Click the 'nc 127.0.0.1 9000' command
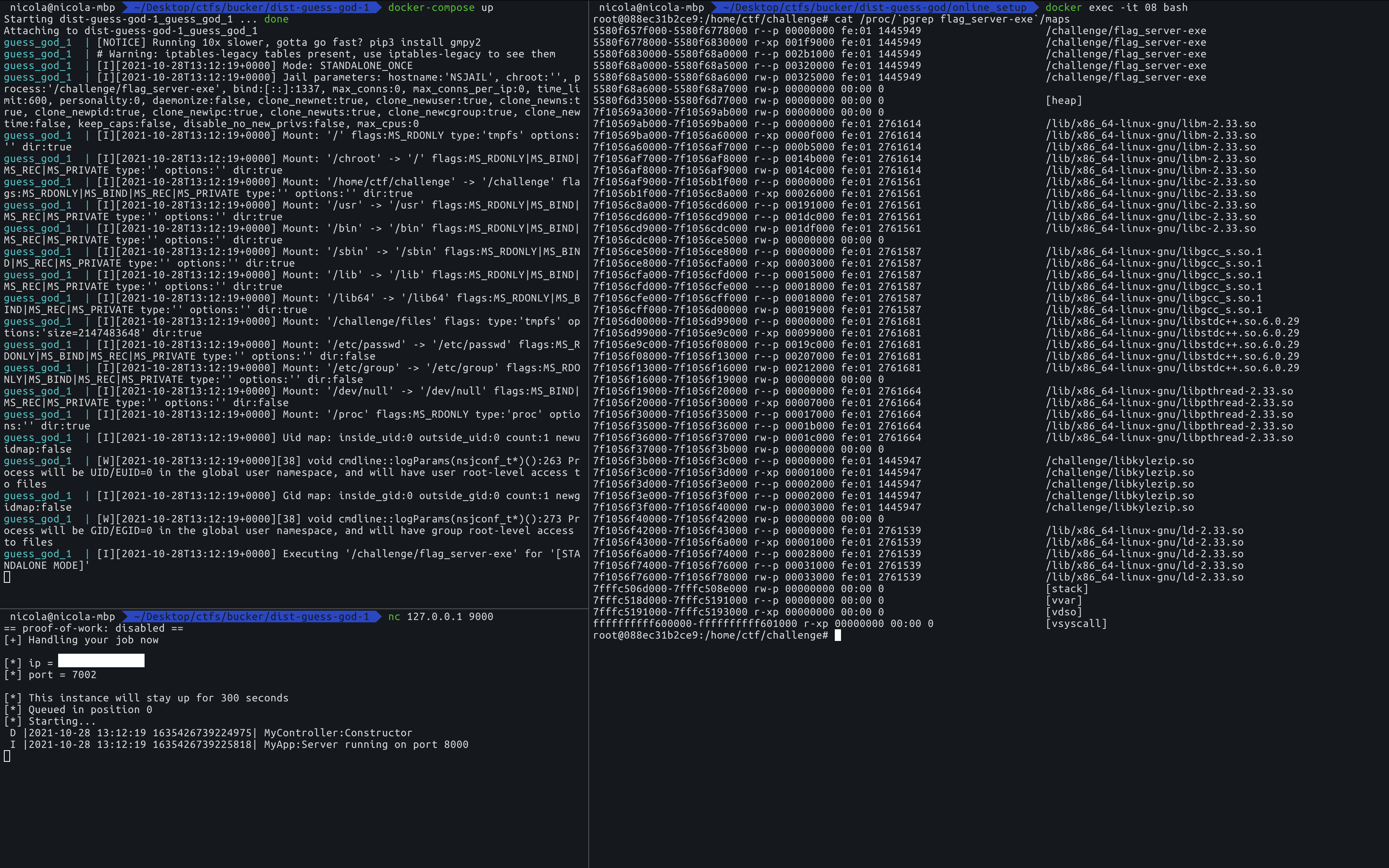The width and height of the screenshot is (1389, 868). click(x=440, y=617)
